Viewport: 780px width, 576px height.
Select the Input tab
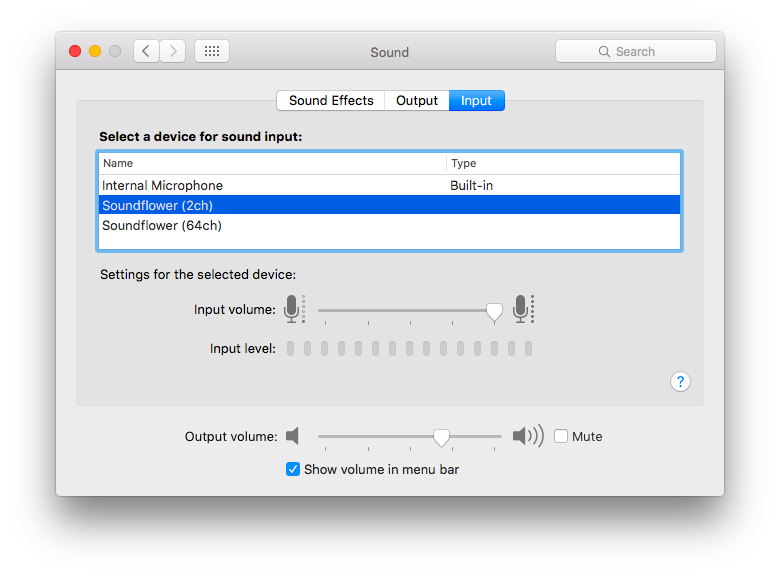(476, 100)
